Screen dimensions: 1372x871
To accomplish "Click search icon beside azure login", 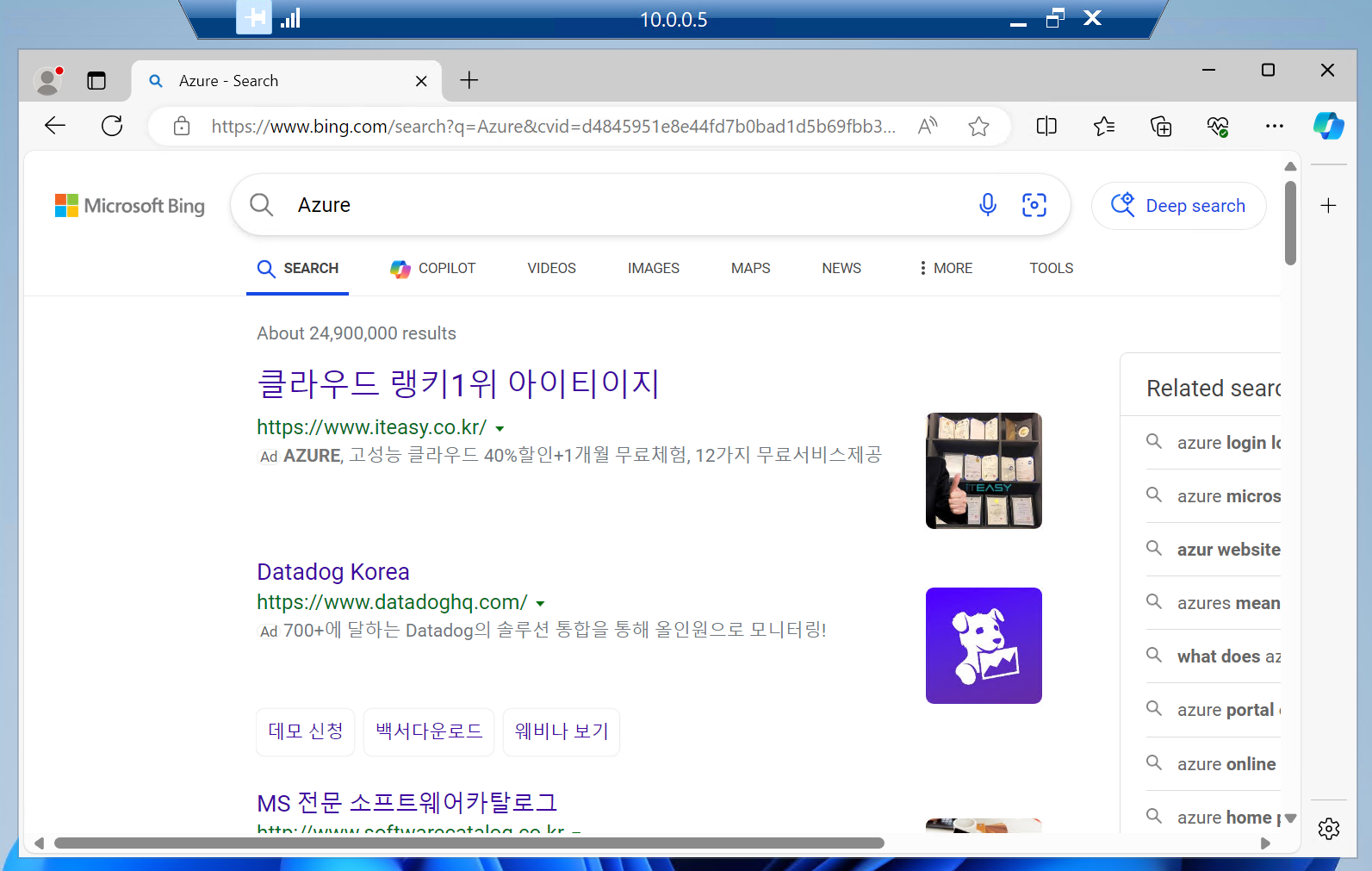I will click(x=1154, y=441).
